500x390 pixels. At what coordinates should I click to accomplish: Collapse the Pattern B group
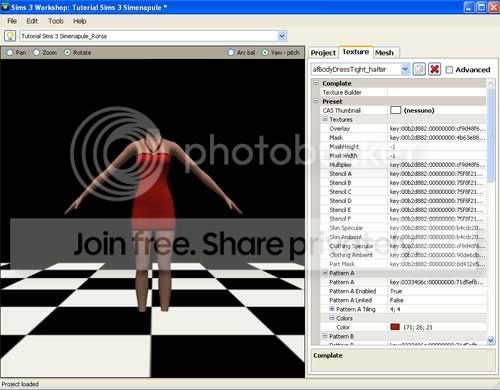coord(325,336)
